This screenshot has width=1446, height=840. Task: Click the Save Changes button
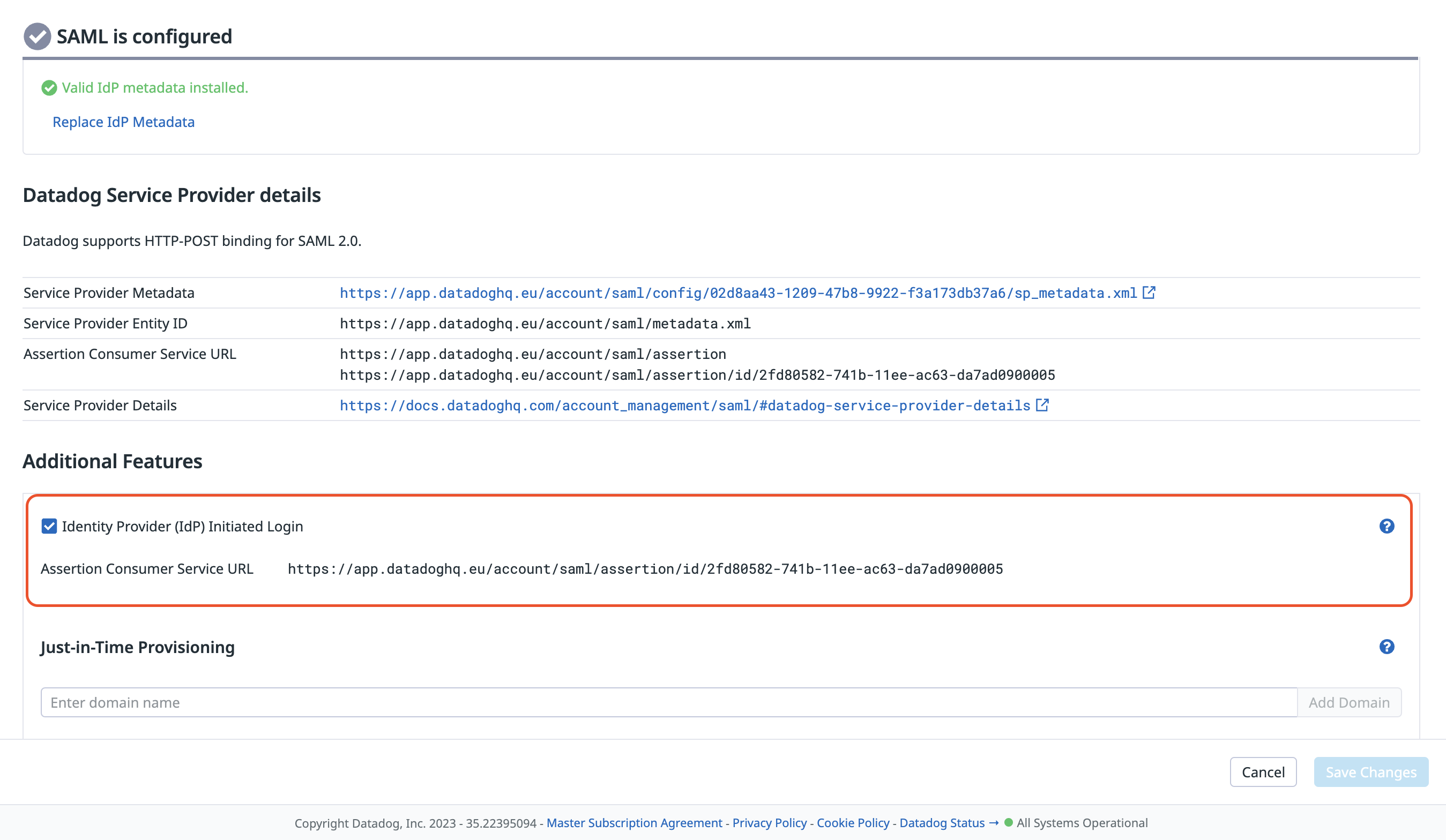pyautogui.click(x=1370, y=772)
